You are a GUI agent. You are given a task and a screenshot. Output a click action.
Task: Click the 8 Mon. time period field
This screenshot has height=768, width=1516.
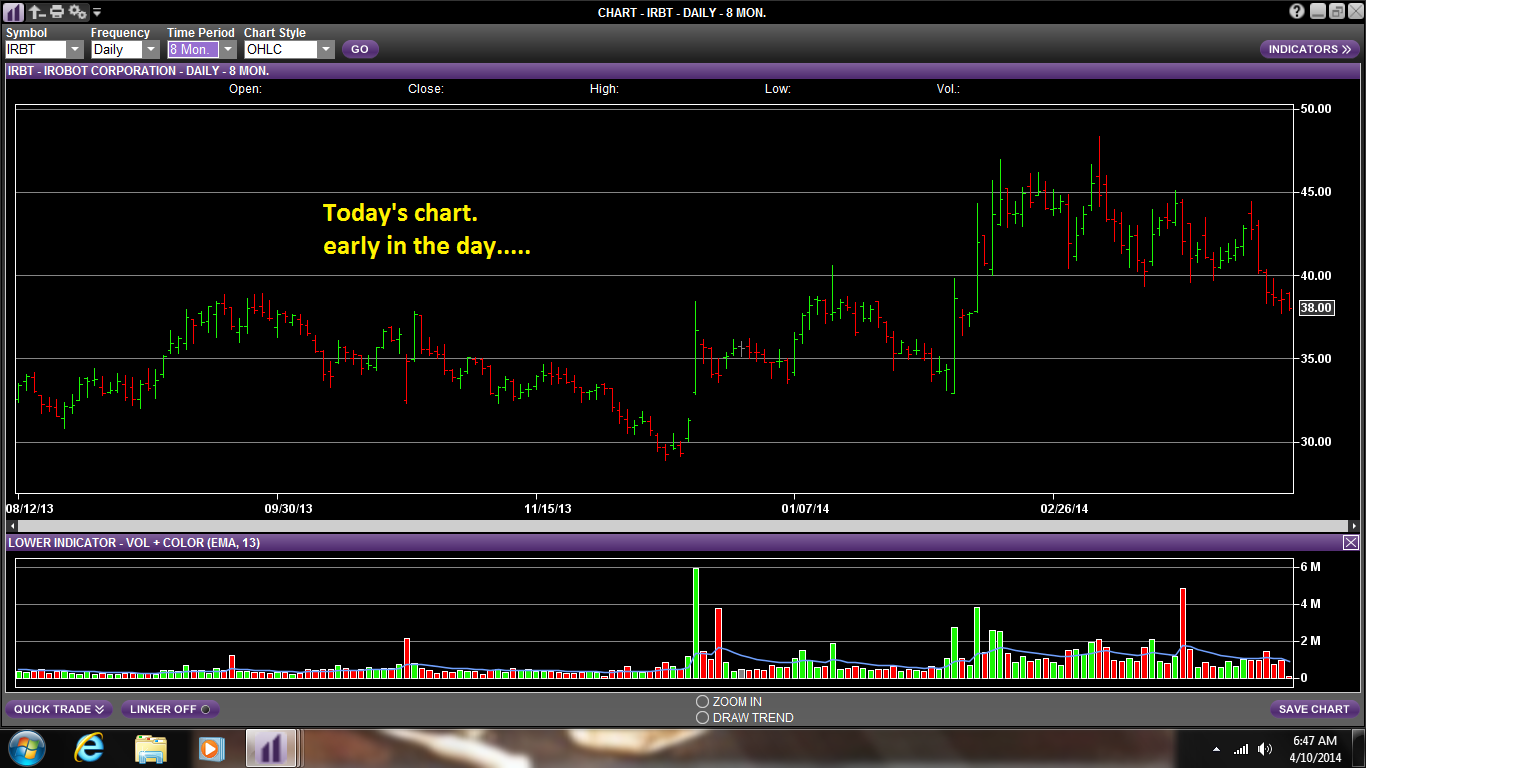pos(193,49)
